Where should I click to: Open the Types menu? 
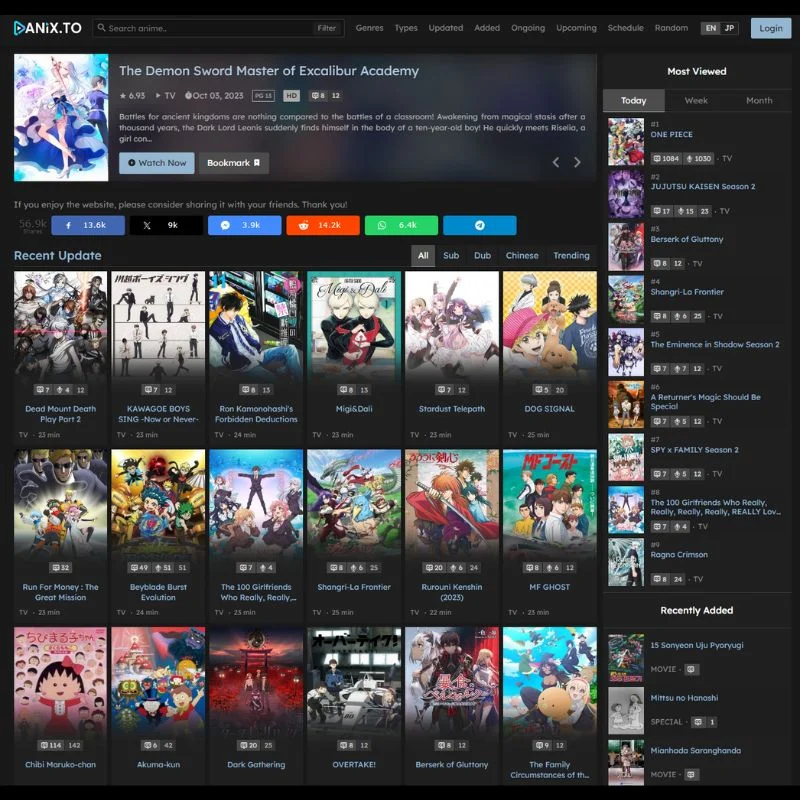point(406,28)
